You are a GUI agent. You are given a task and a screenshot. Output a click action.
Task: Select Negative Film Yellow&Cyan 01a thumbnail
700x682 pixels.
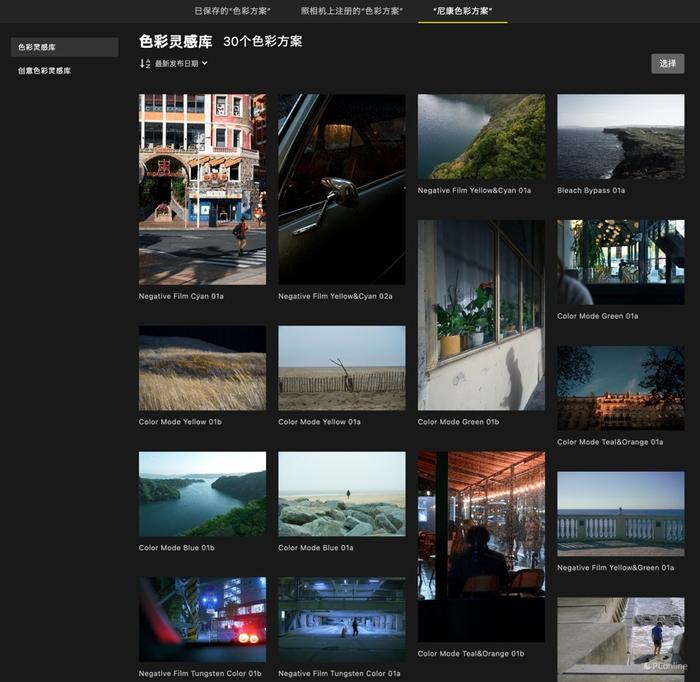(x=481, y=137)
